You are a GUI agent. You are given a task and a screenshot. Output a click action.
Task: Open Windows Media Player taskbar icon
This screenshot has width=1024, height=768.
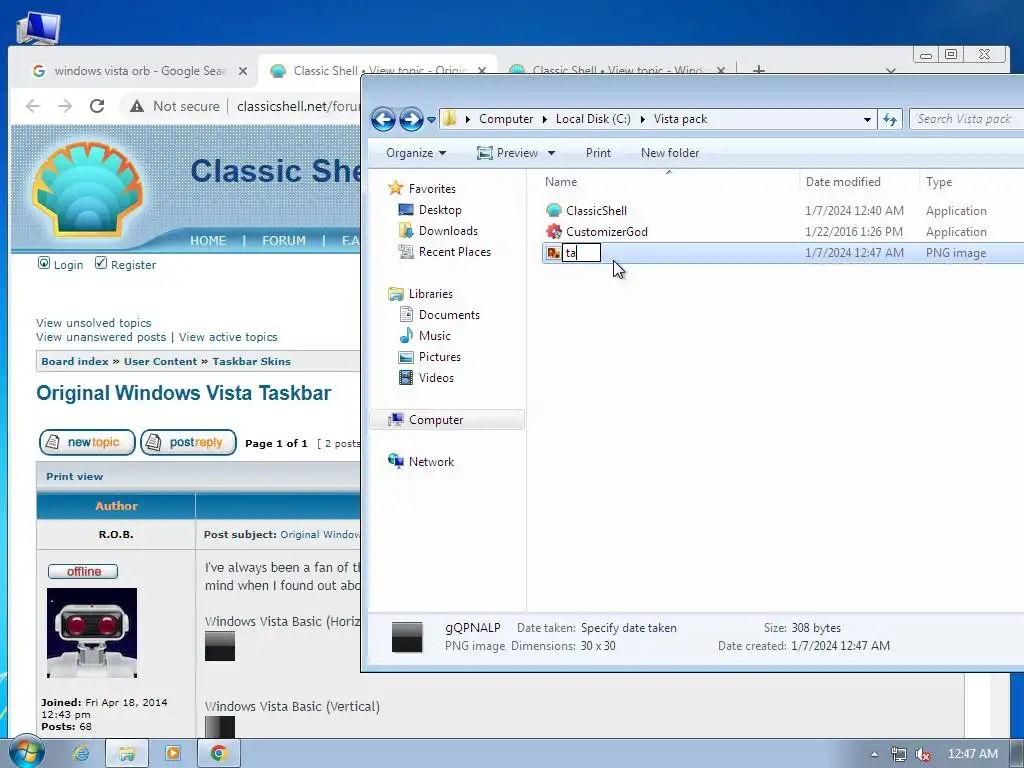click(173, 754)
